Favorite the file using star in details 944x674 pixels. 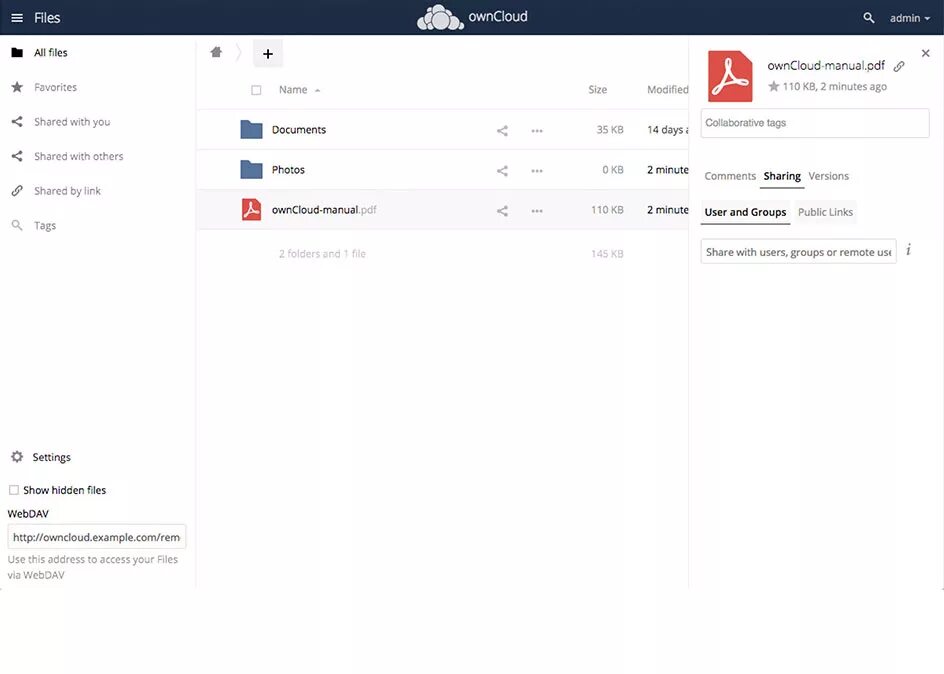(774, 86)
